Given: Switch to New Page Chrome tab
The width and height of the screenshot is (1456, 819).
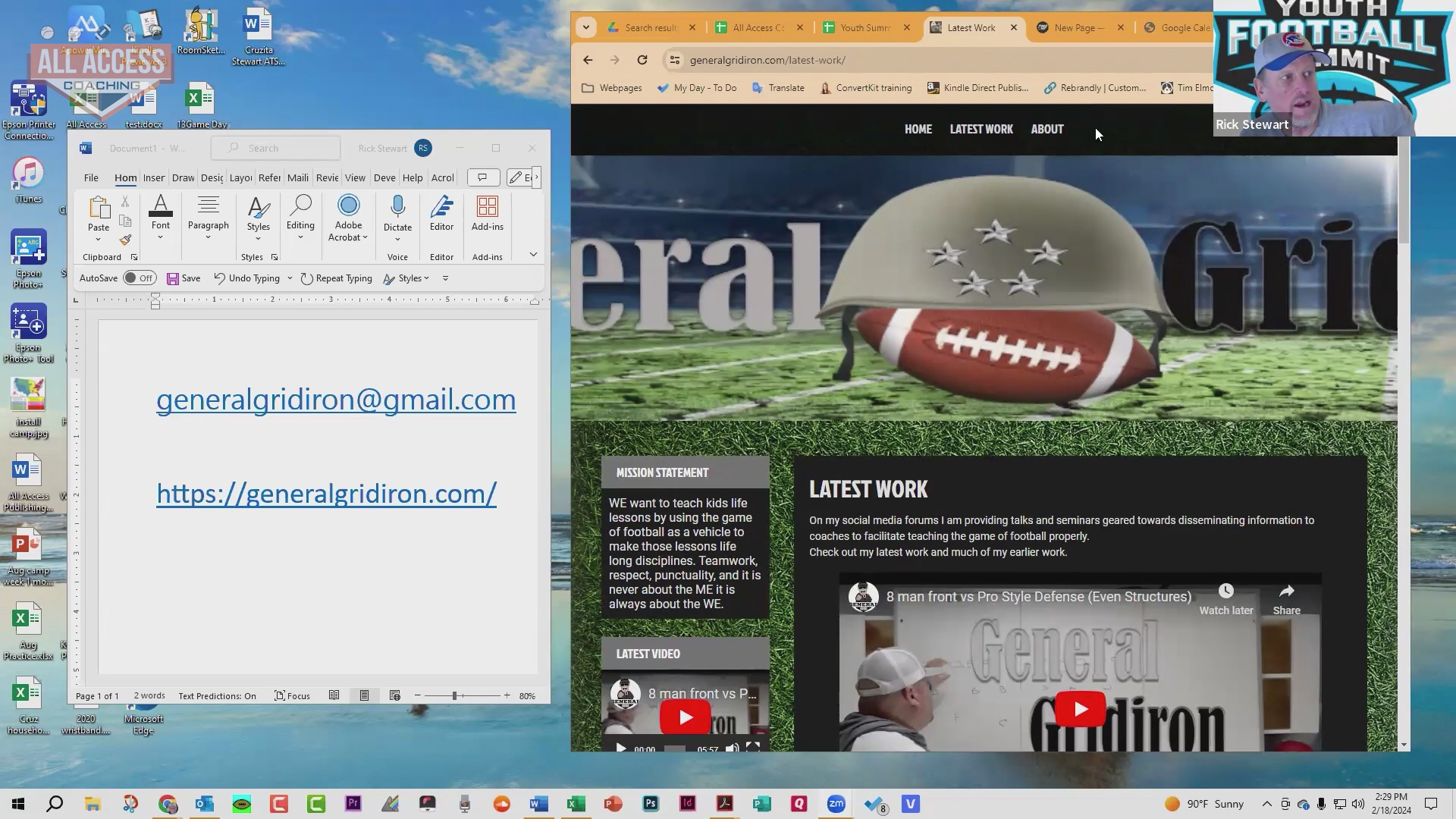Looking at the screenshot, I should coord(1078,27).
